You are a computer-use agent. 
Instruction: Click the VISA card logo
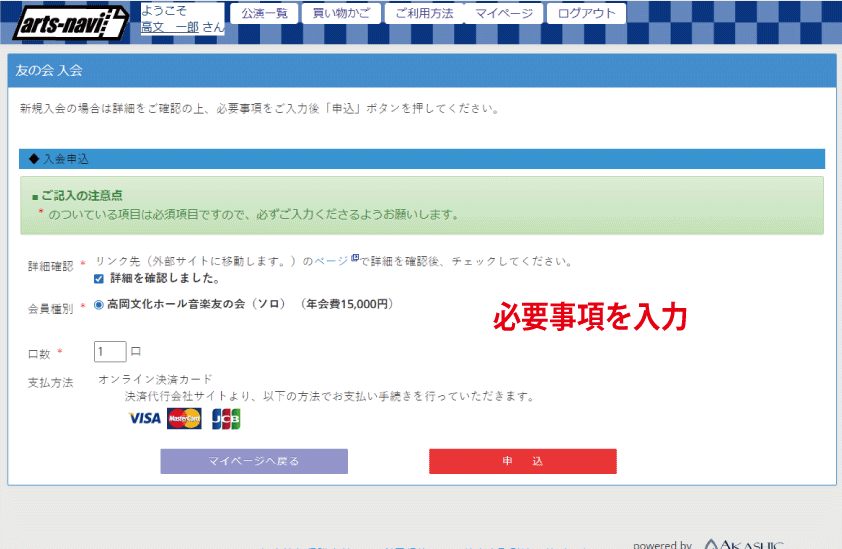(x=145, y=418)
